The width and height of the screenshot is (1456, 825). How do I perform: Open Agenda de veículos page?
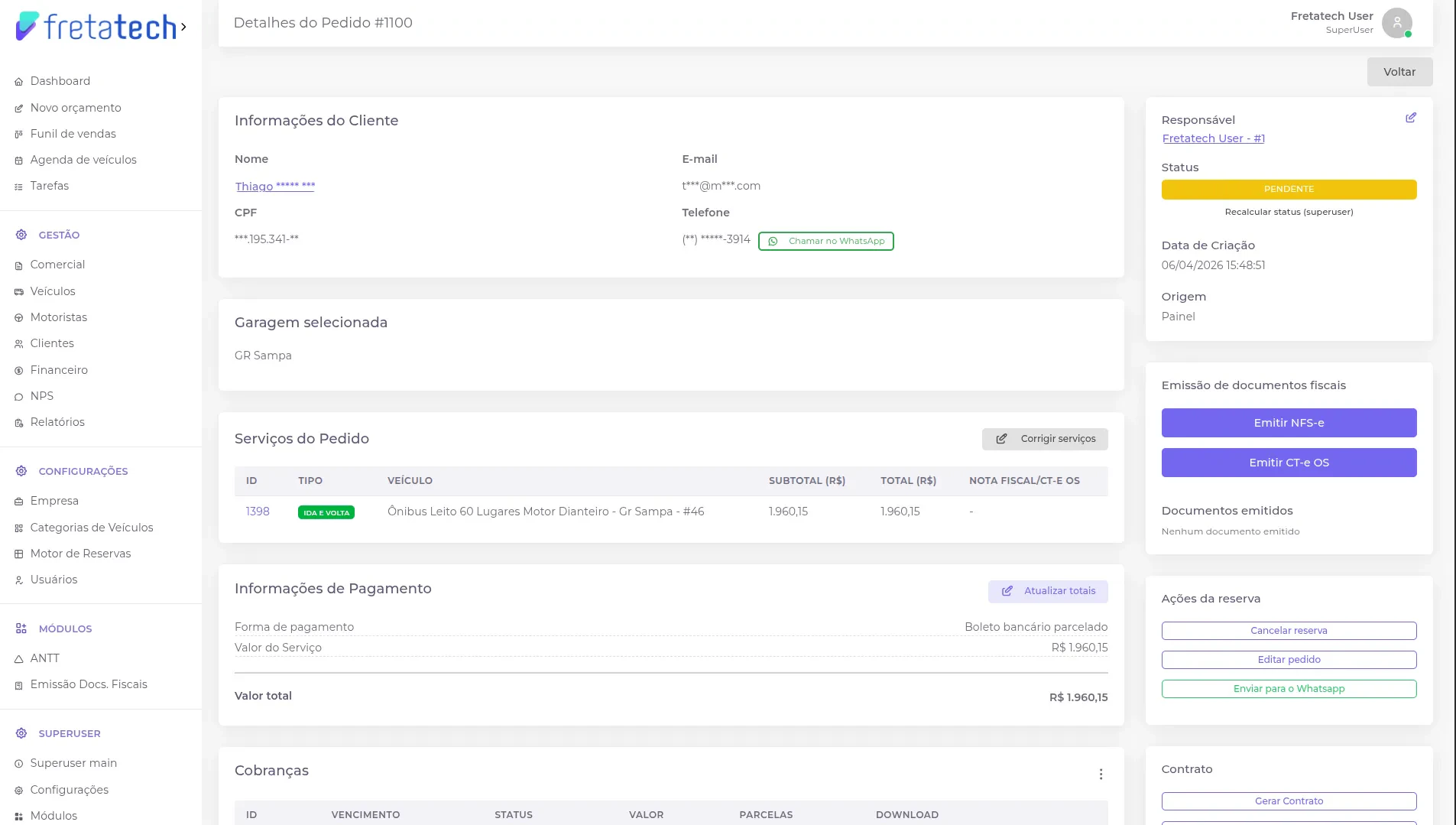(83, 160)
